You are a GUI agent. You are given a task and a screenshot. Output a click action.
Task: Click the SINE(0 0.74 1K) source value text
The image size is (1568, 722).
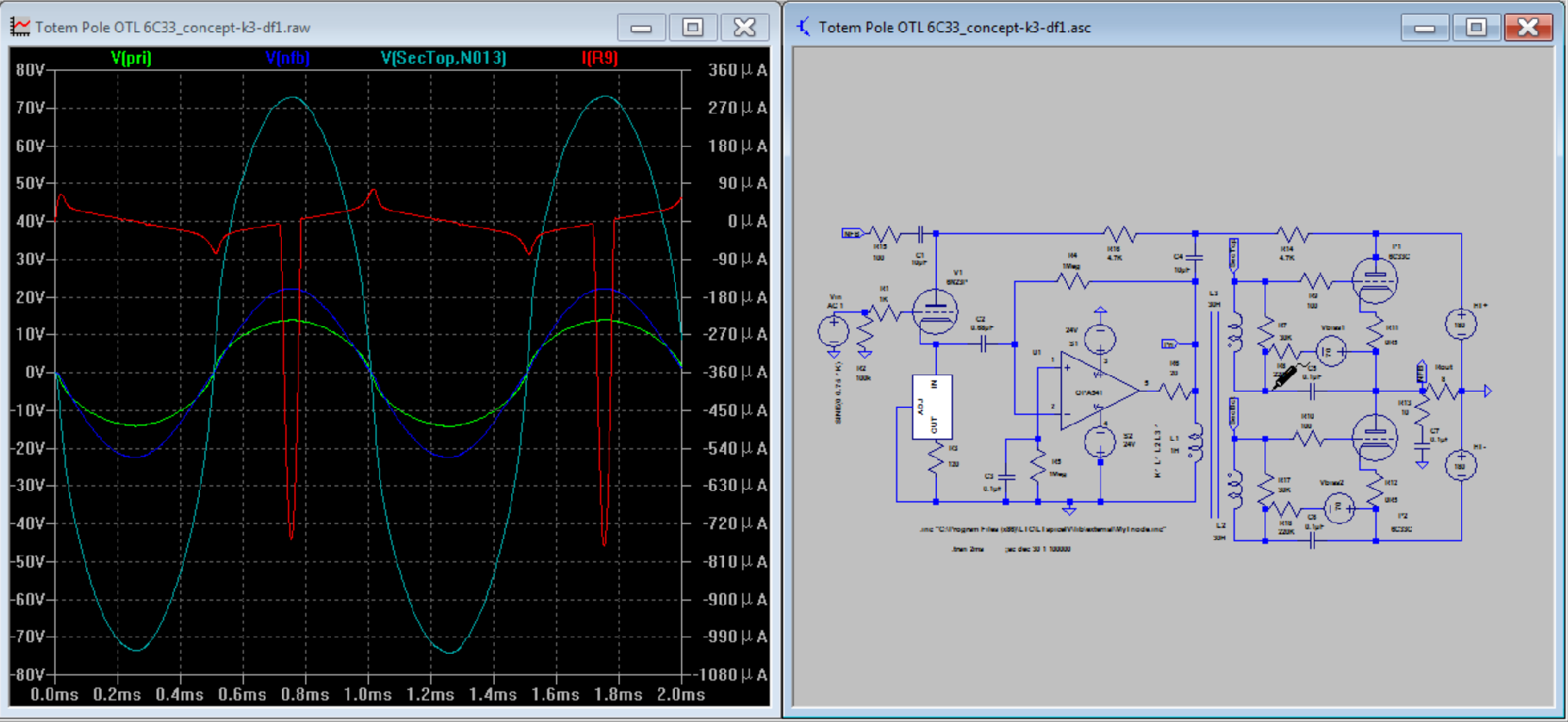point(838,393)
